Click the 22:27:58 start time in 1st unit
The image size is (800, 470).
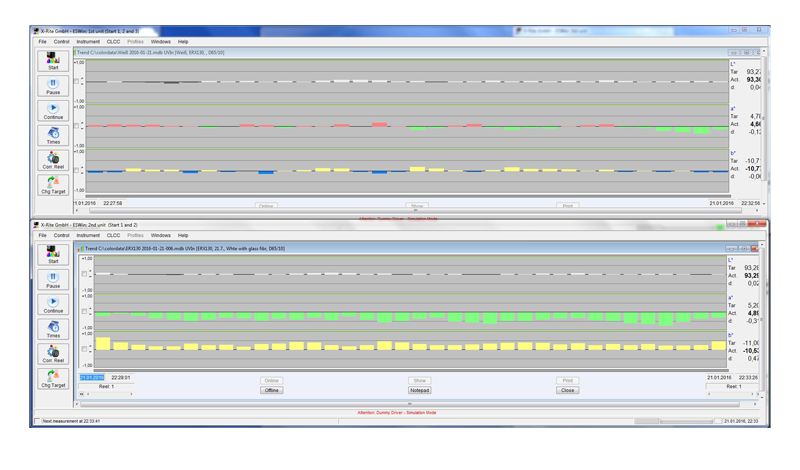click(x=113, y=203)
